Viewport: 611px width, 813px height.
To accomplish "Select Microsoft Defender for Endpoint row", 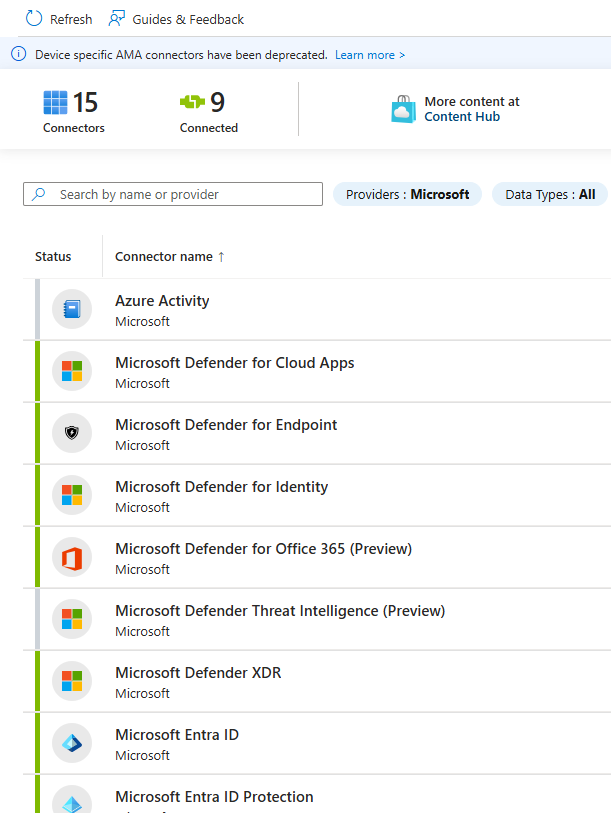I will [x=317, y=433].
